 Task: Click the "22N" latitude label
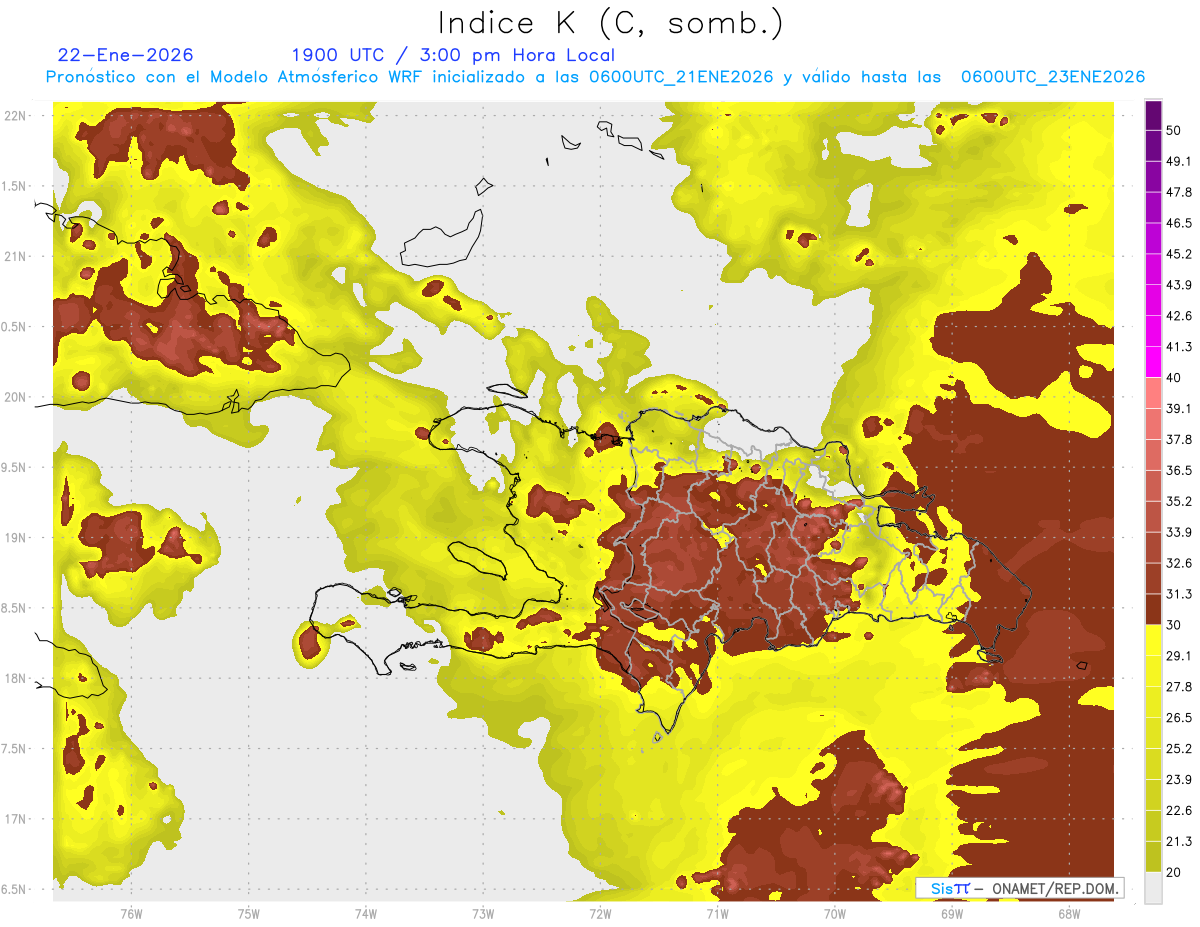[15, 116]
